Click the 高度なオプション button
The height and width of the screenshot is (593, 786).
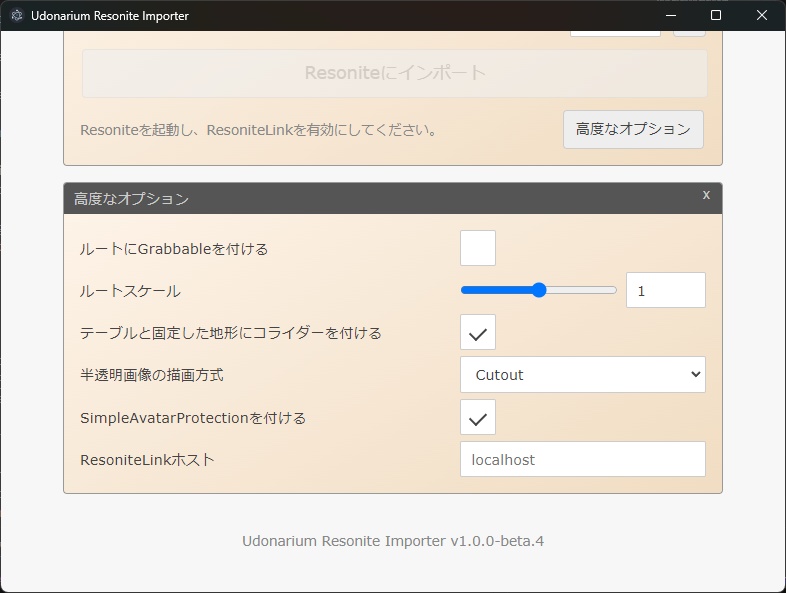pyautogui.click(x=633, y=129)
